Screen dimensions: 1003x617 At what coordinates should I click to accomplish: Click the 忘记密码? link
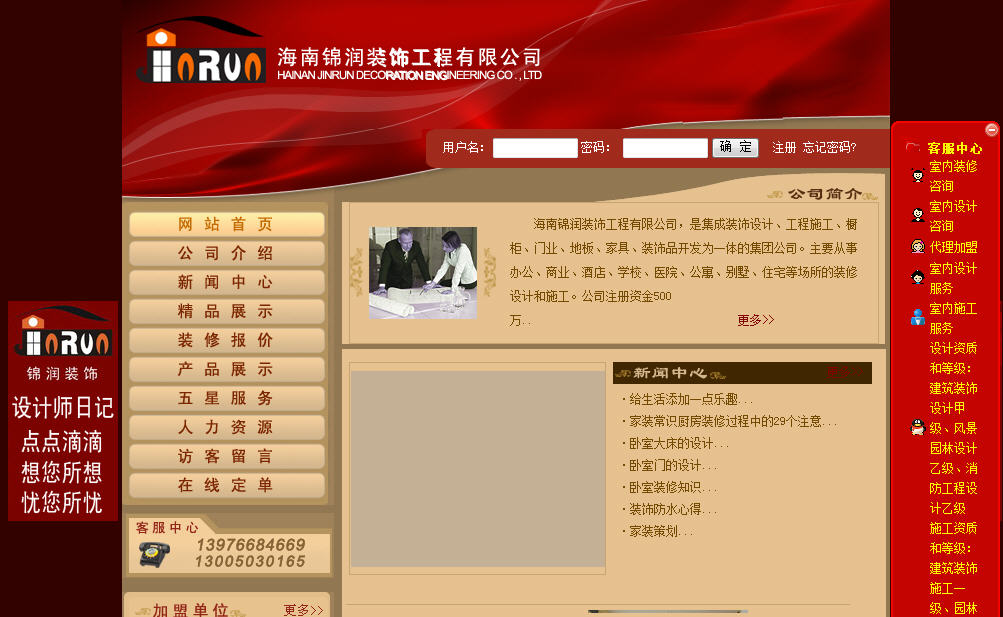point(829,148)
